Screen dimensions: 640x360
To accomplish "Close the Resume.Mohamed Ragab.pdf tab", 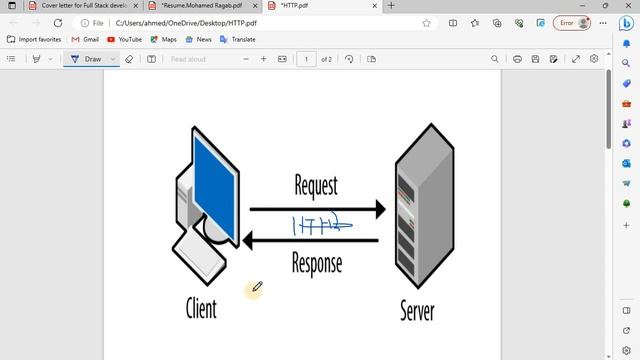I will pos(255,6).
